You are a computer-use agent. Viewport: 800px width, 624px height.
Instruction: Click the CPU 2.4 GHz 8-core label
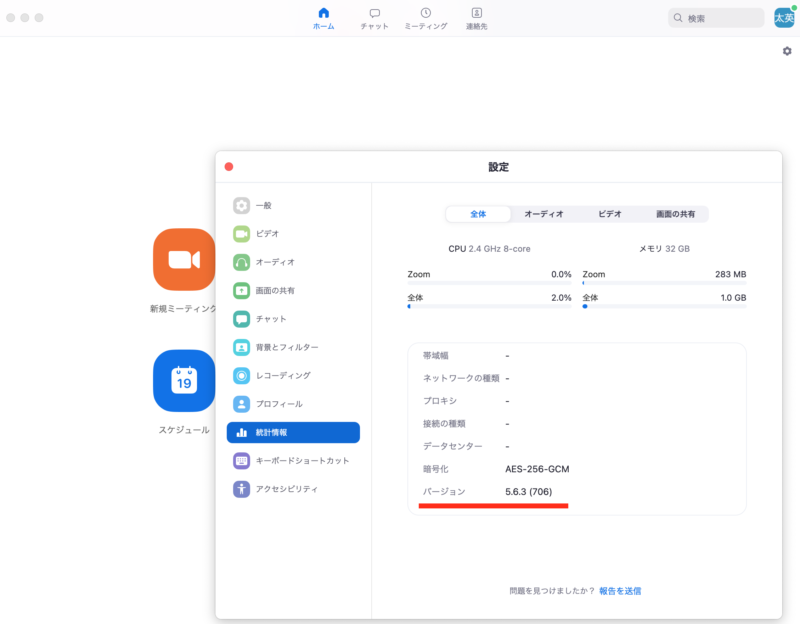(x=489, y=248)
